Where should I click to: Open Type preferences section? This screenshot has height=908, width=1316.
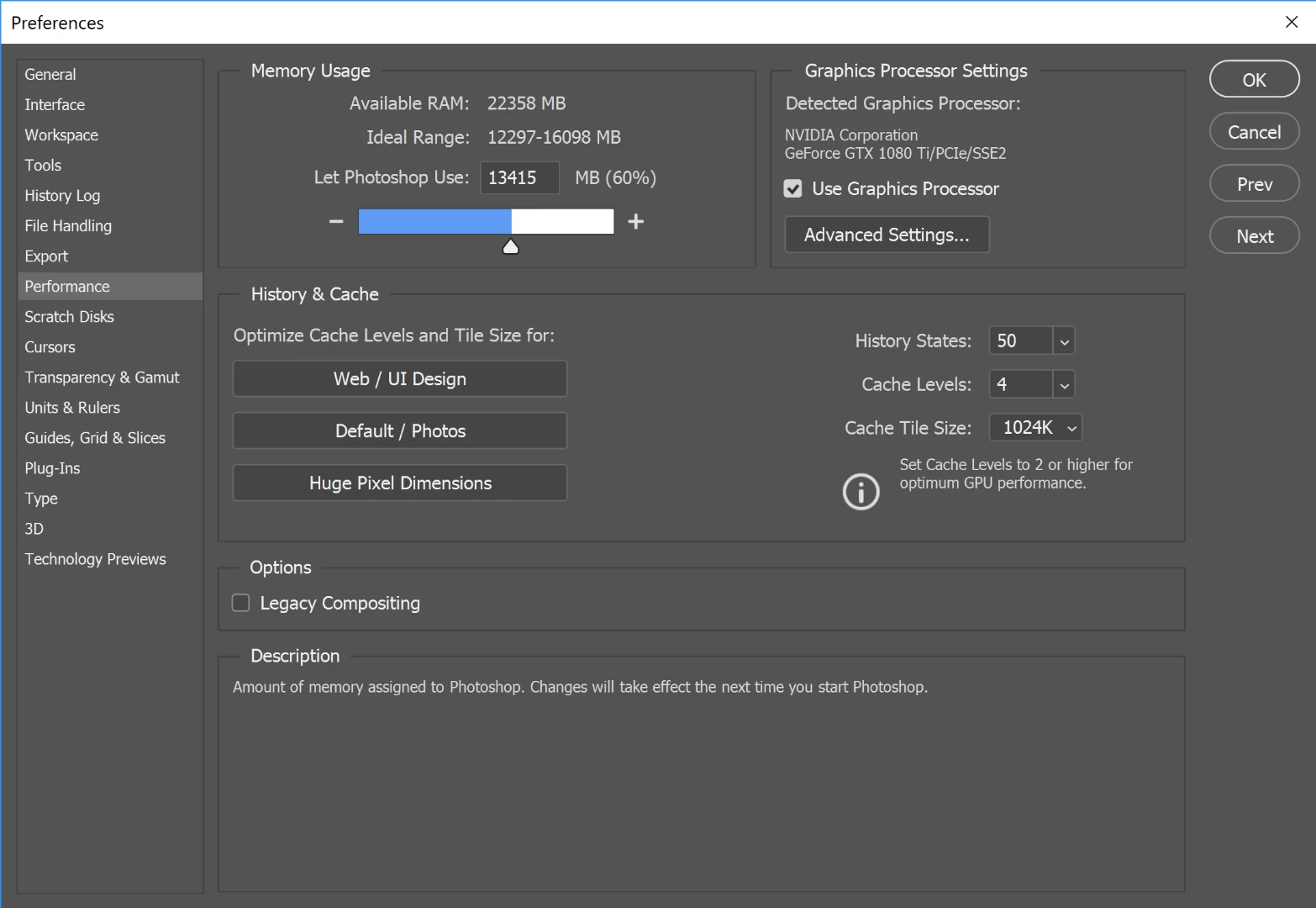pyautogui.click(x=110, y=498)
